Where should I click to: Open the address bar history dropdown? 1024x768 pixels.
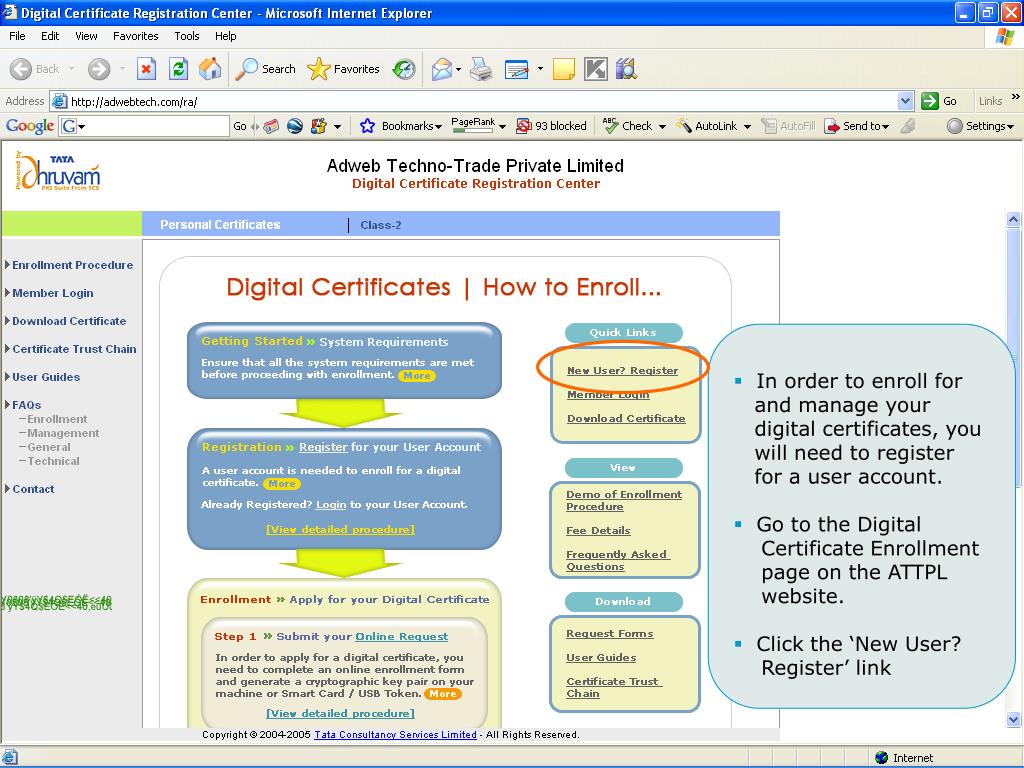click(x=905, y=101)
